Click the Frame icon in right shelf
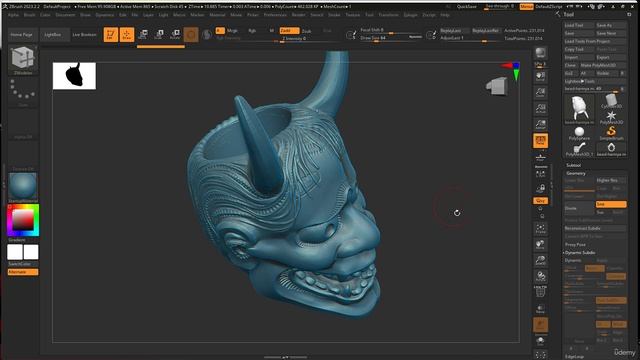The height and width of the screenshot is (360, 640). pyautogui.click(x=541, y=229)
